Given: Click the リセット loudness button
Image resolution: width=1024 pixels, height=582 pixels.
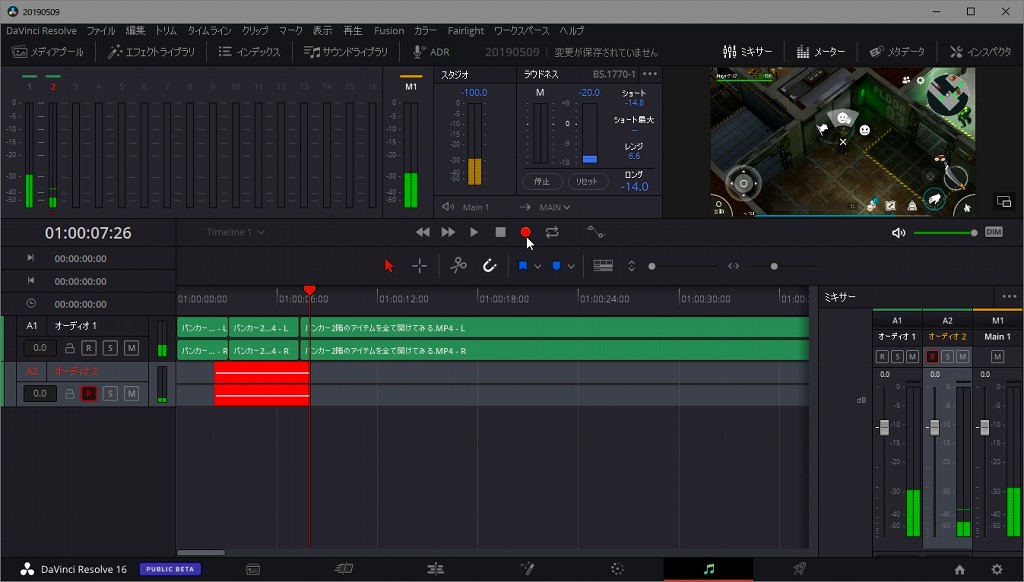Looking at the screenshot, I should tap(588, 182).
